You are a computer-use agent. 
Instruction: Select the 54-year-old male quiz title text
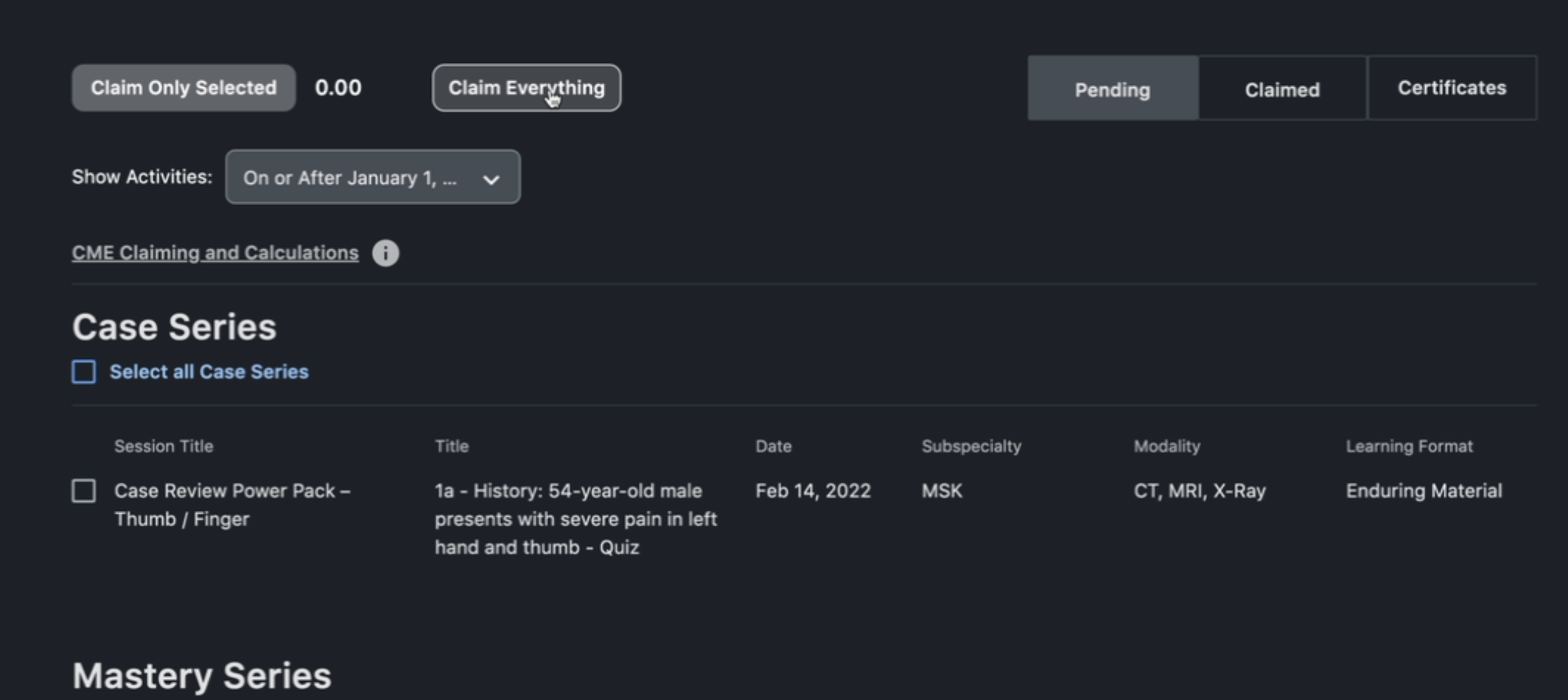tap(575, 519)
